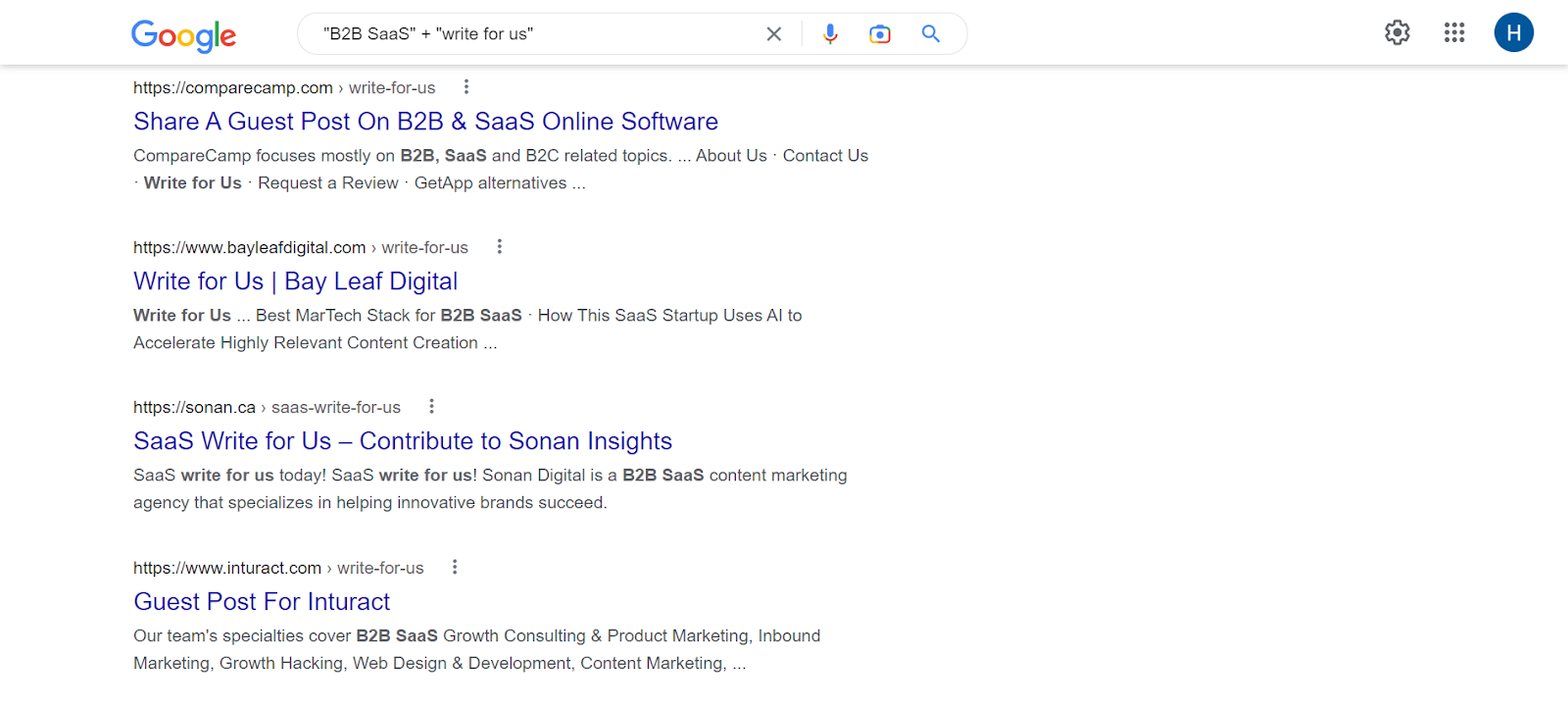This screenshot has width=1568, height=707.
Task: Open the account avatar labeled H
Action: tap(1514, 32)
